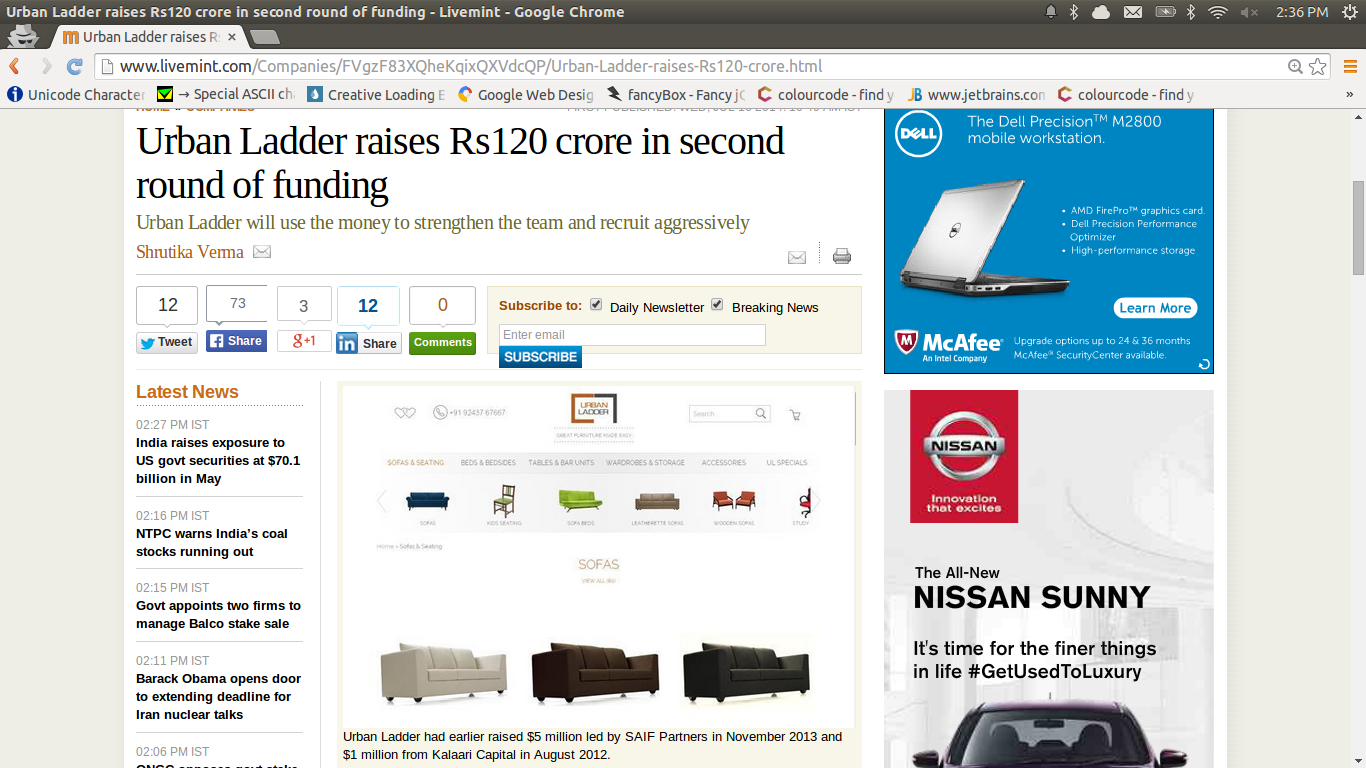Image resolution: width=1366 pixels, height=768 pixels.
Task: Click the page vertical scrollbar thumb
Action: (x=1357, y=228)
